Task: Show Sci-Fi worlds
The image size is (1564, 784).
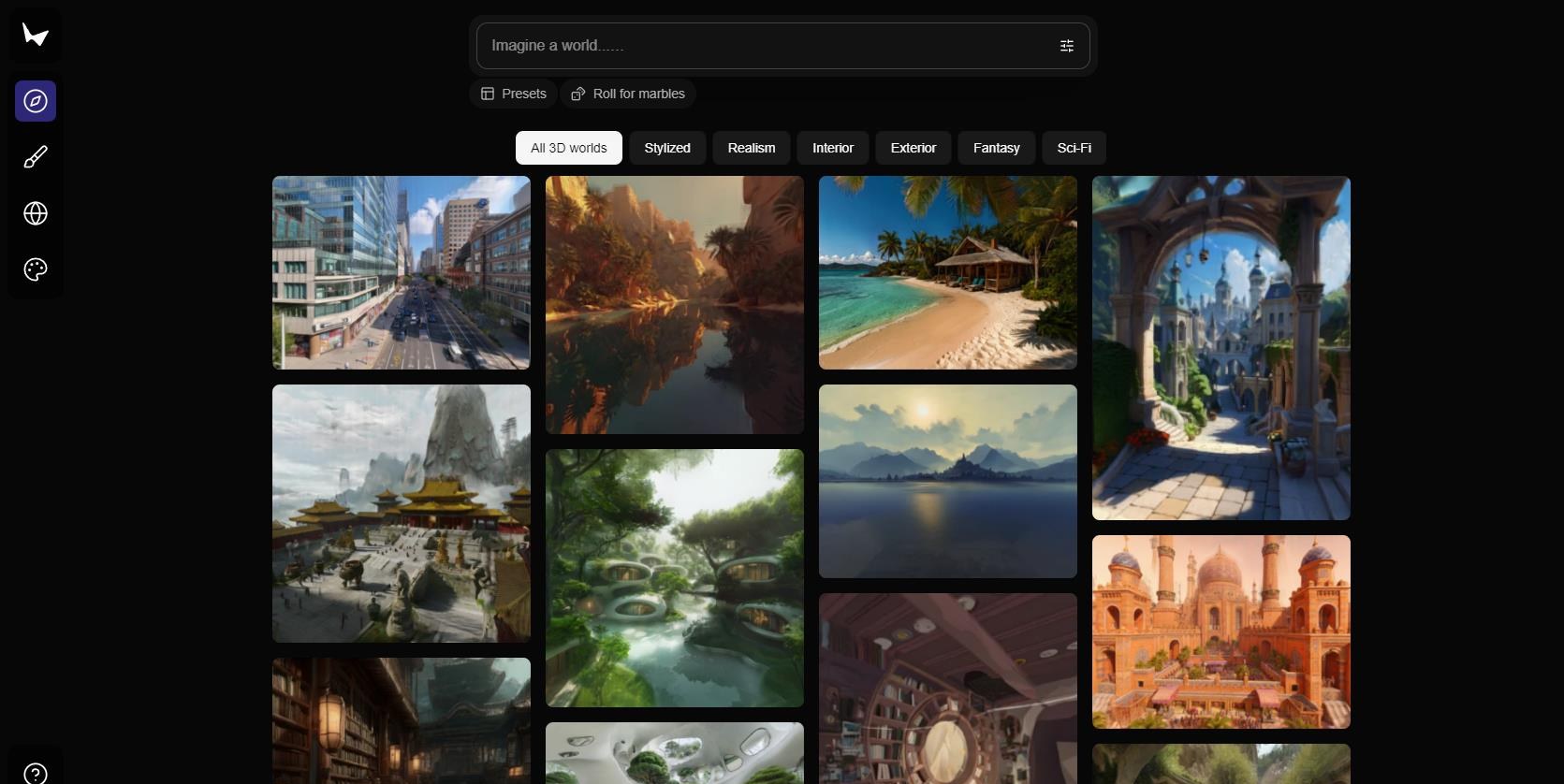Action: pyautogui.click(x=1074, y=148)
